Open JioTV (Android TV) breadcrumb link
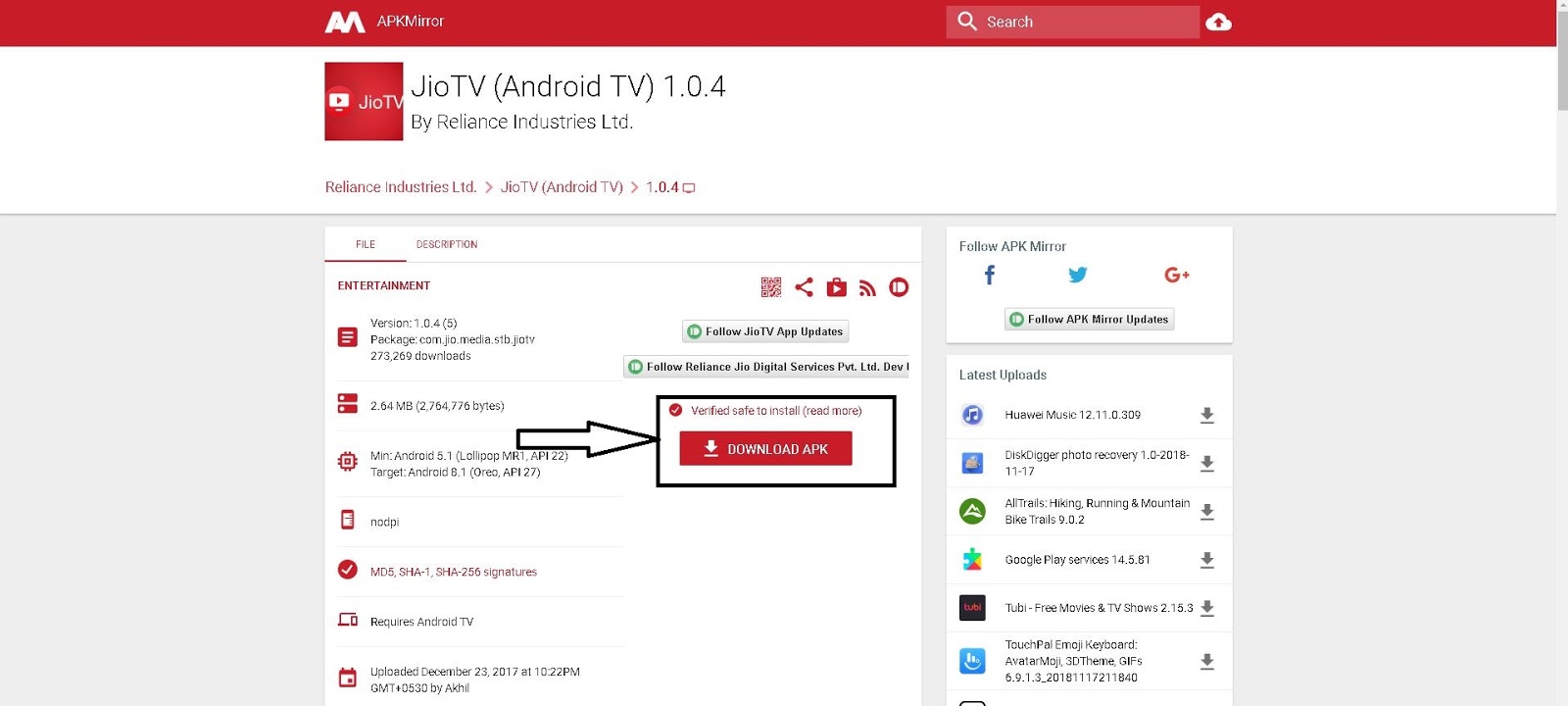 point(562,187)
